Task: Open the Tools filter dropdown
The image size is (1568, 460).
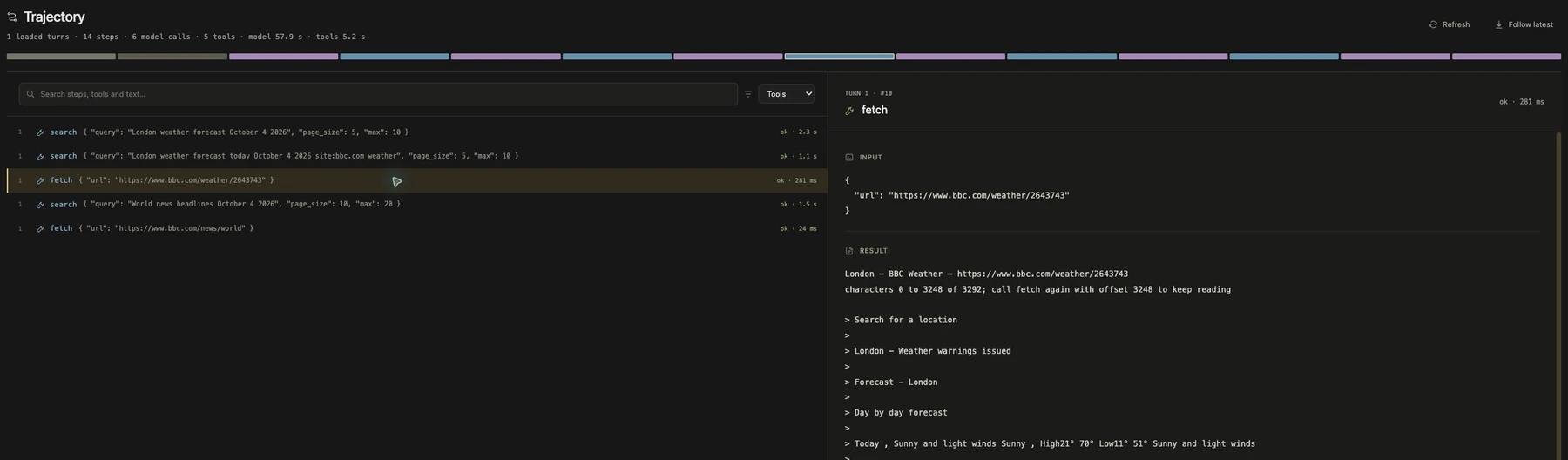Action: pyautogui.click(x=787, y=94)
